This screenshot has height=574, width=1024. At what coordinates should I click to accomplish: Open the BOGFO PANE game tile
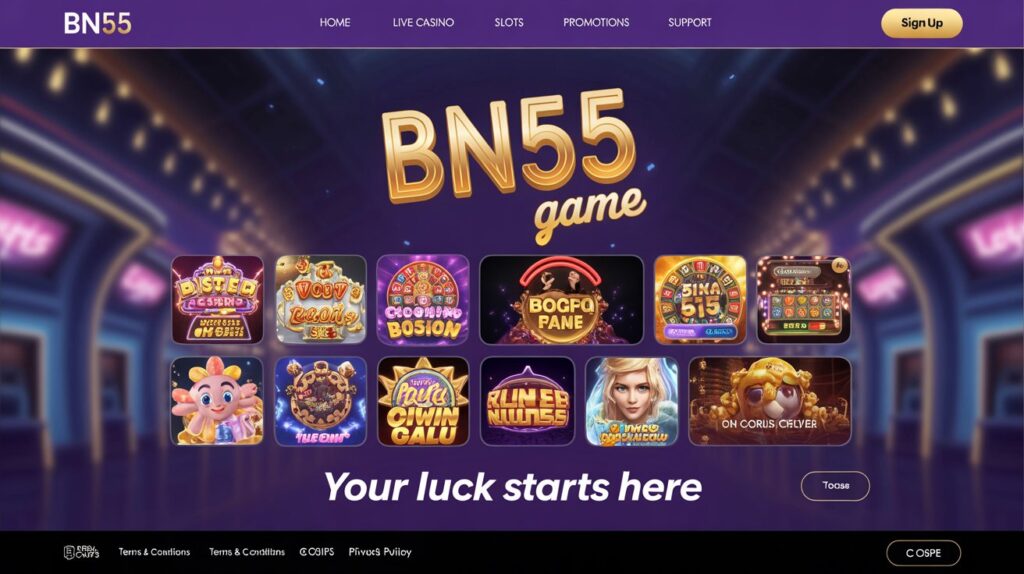click(561, 300)
